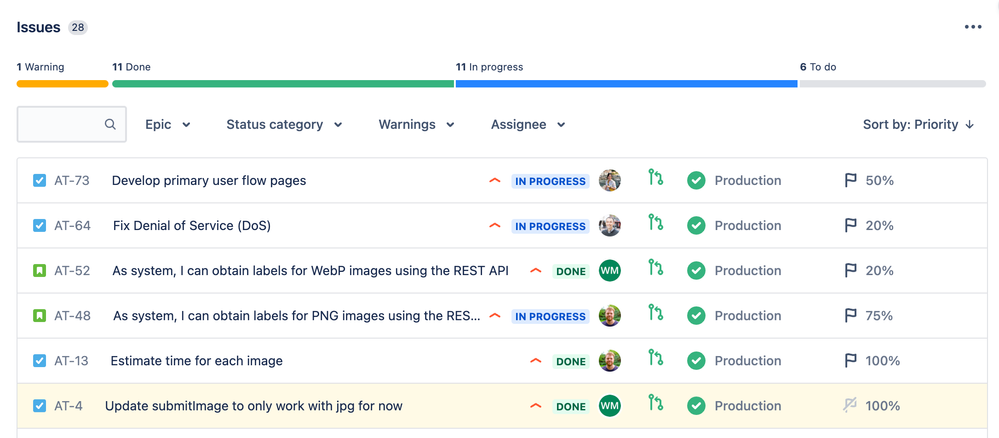
Task: Click the priority arrow icon on AT-73
Action: [495, 180]
